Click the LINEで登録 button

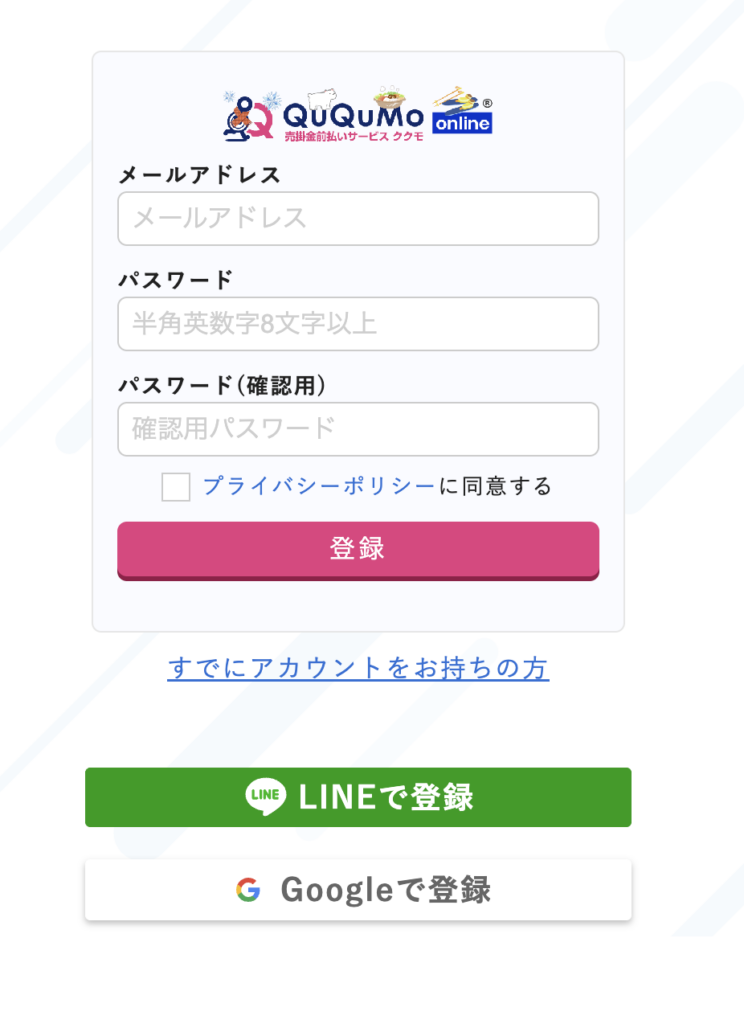358,797
